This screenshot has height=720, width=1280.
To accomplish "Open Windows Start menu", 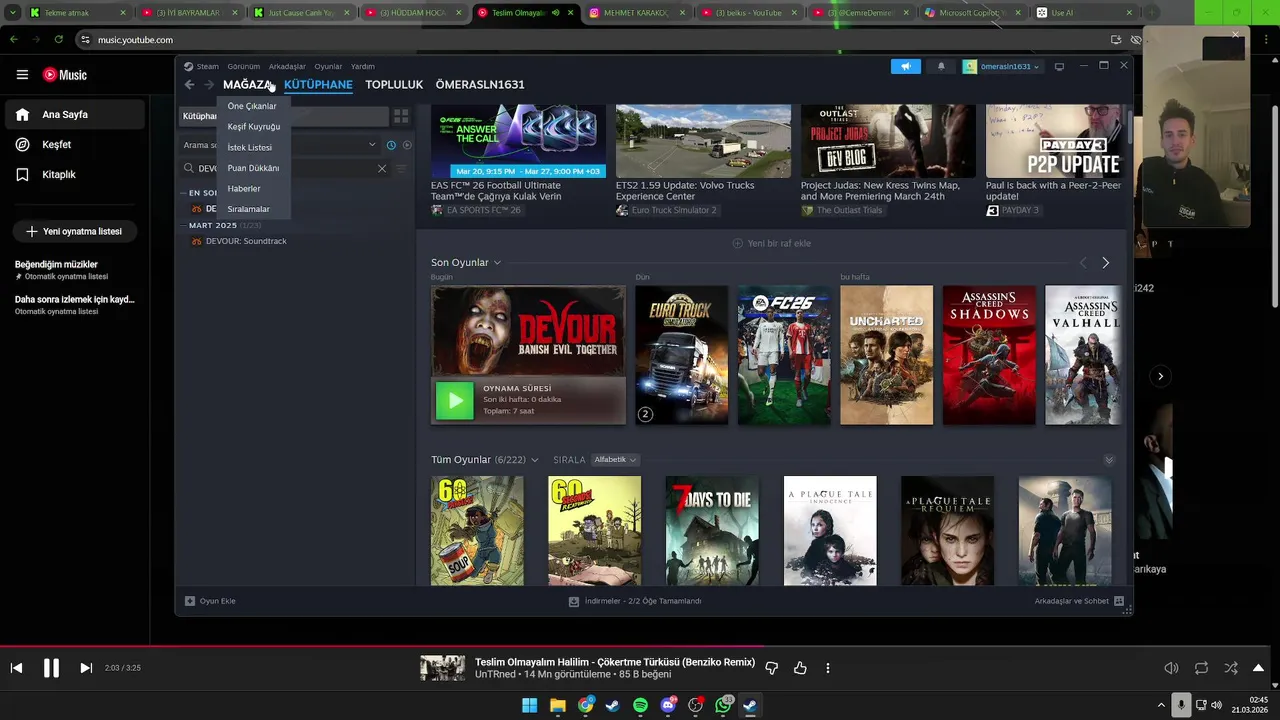I will click(529, 705).
